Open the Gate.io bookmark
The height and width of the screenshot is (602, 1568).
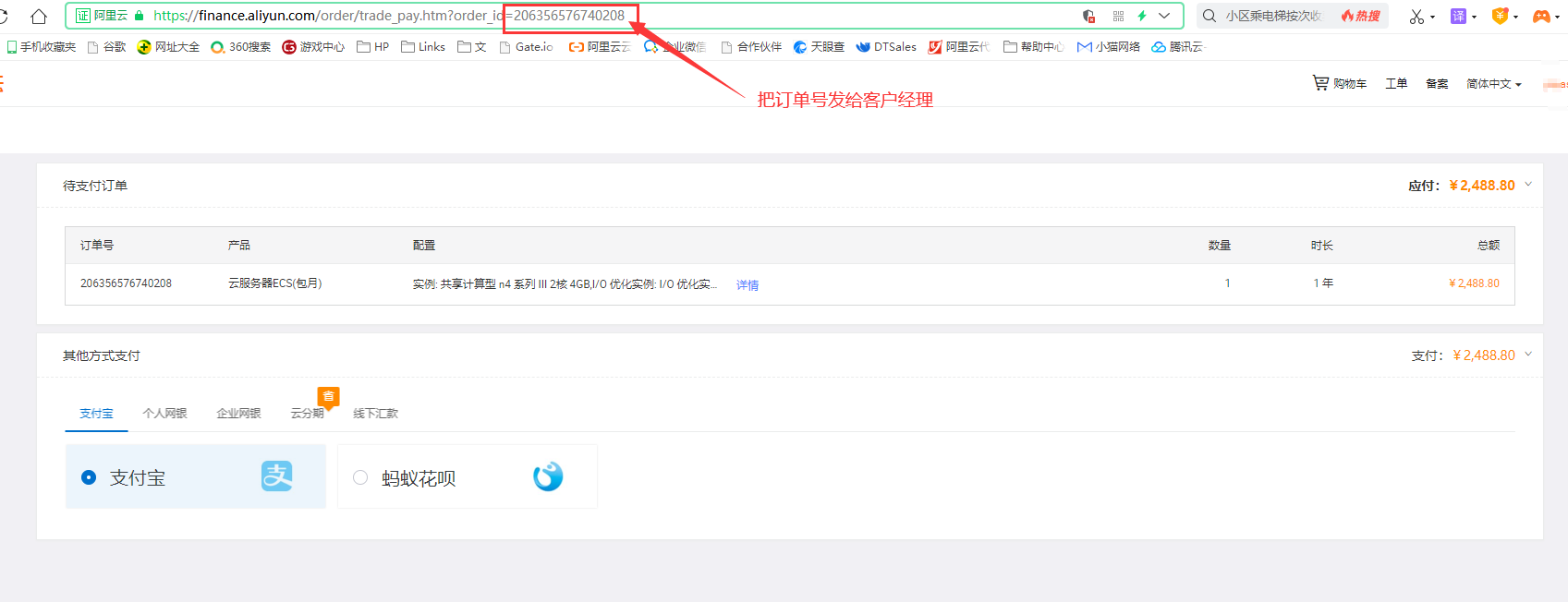[x=526, y=47]
